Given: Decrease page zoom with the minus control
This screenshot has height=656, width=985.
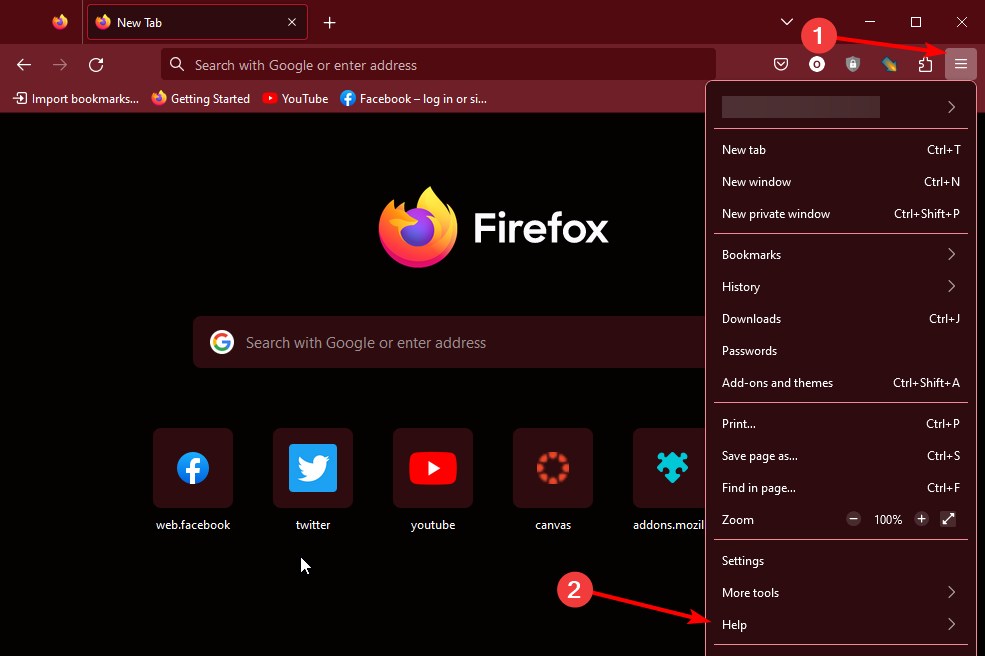Looking at the screenshot, I should click(x=853, y=519).
